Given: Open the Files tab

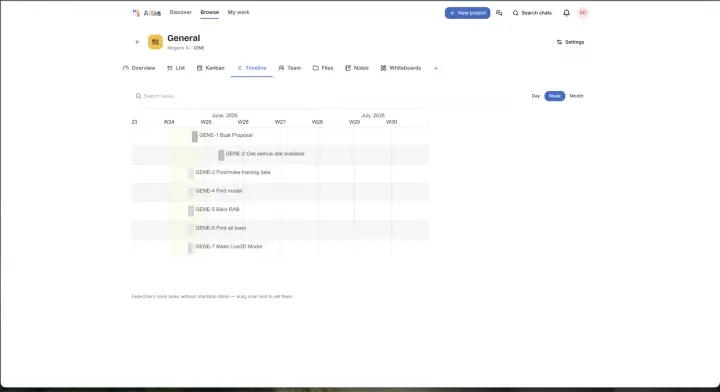Looking at the screenshot, I should (x=323, y=68).
